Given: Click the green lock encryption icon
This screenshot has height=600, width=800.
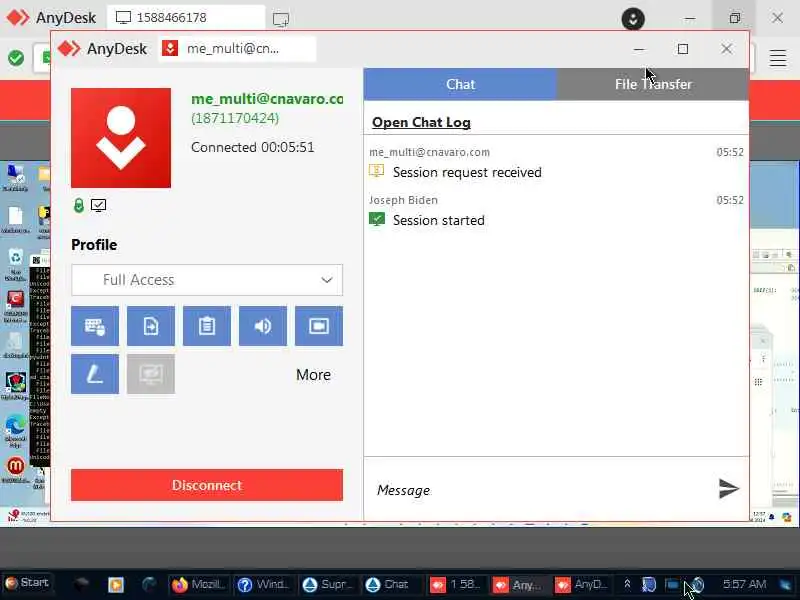Looking at the screenshot, I should [x=79, y=206].
